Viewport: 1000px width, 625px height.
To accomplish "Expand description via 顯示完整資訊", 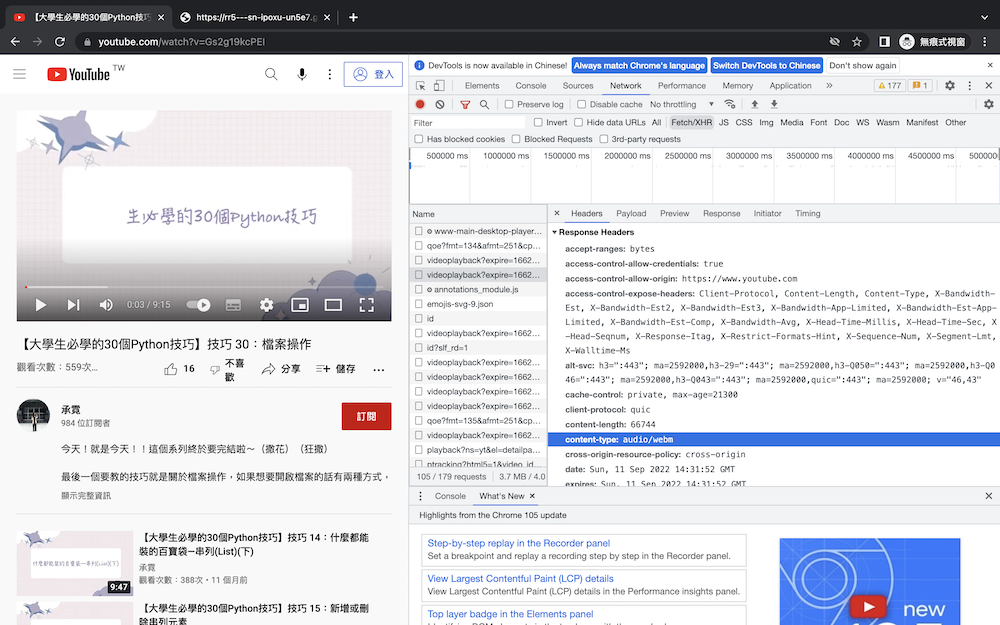I will click(x=86, y=496).
